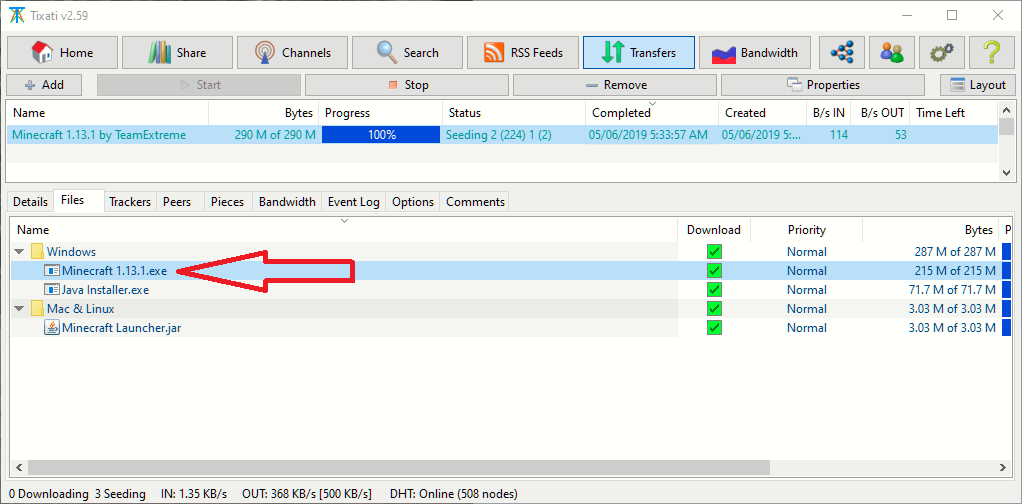Image resolution: width=1022 pixels, height=504 pixels.
Task: Change priority of Mac & Linux folder
Action: click(x=806, y=308)
